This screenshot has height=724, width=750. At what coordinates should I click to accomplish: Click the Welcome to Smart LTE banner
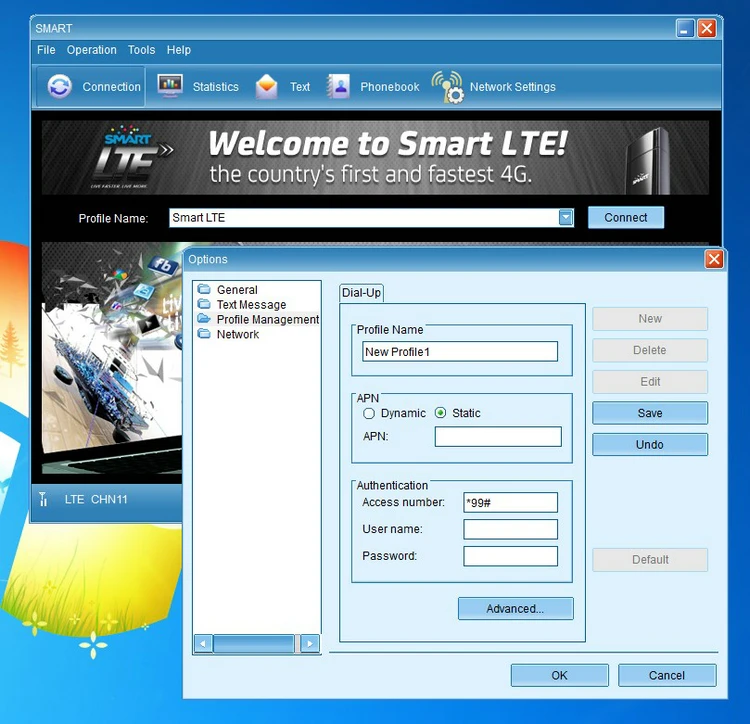pos(375,157)
